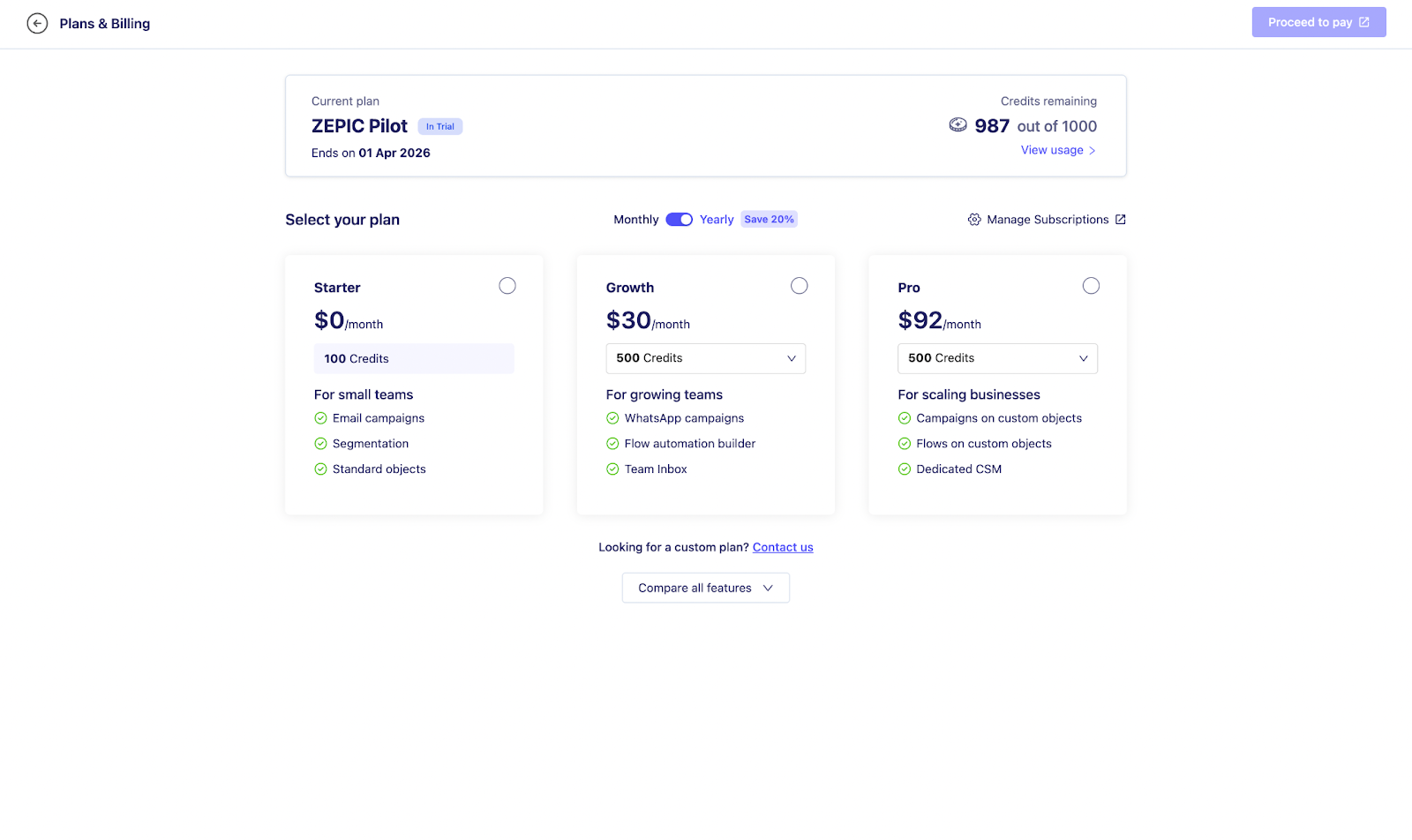The height and width of the screenshot is (840, 1412).
Task: Open the Pro plan credits dropdown
Action: coord(998,358)
